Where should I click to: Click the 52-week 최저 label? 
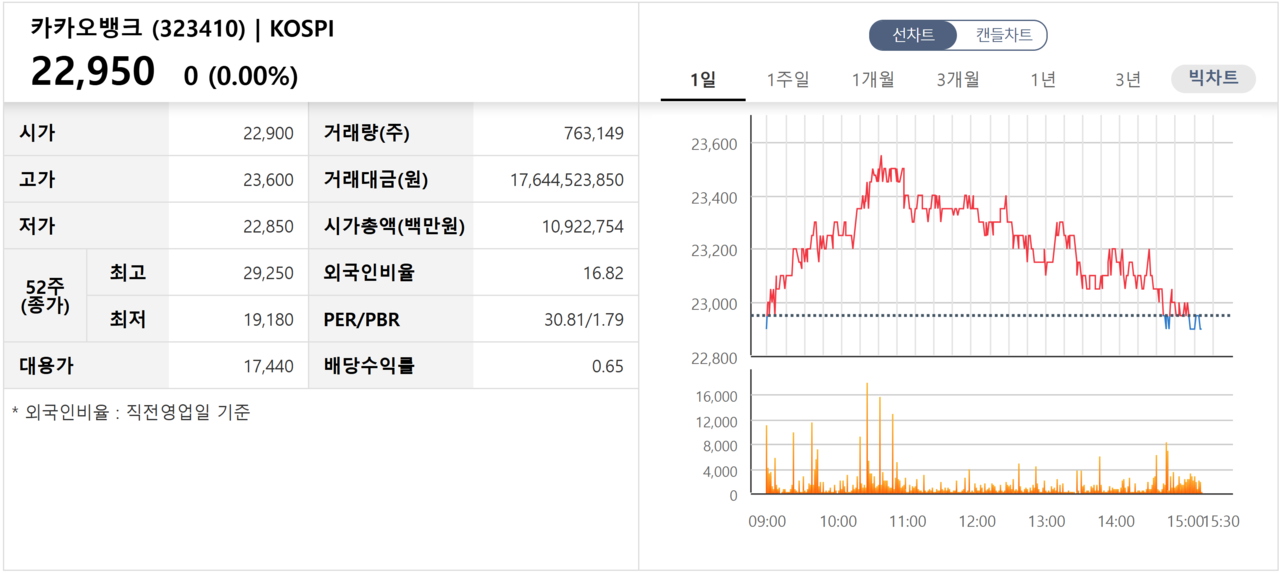(x=128, y=320)
